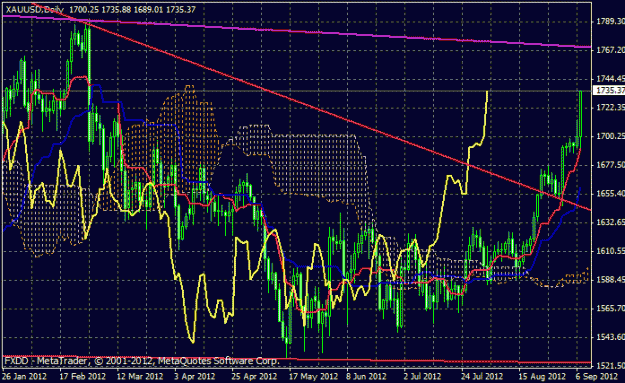Click the 1677.50 price axis label
The image size is (625, 383).
click(x=610, y=165)
